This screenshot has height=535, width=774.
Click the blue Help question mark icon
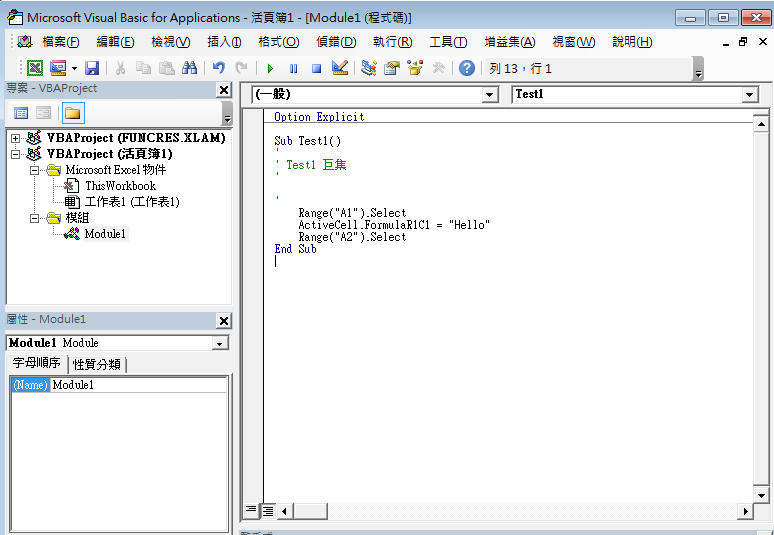click(x=466, y=68)
